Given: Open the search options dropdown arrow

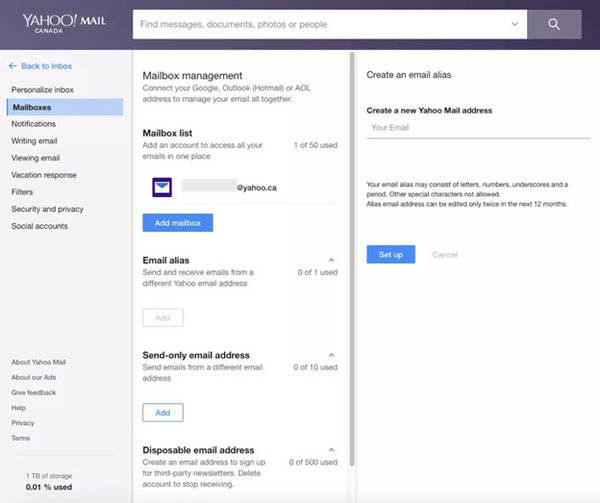Looking at the screenshot, I should tap(515, 24).
